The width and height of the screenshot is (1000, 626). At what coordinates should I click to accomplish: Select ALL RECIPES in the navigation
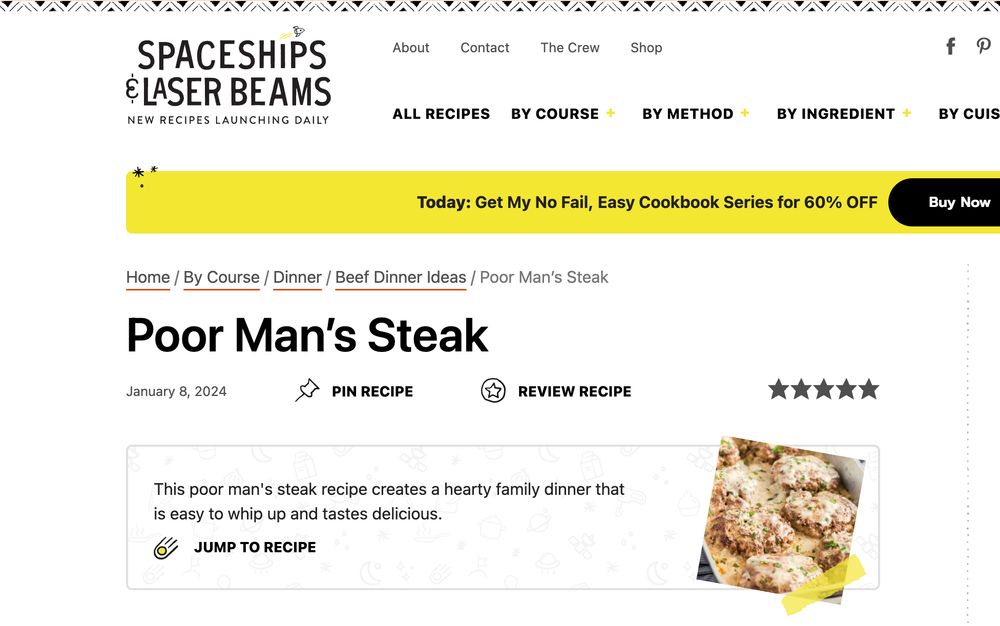(x=441, y=114)
